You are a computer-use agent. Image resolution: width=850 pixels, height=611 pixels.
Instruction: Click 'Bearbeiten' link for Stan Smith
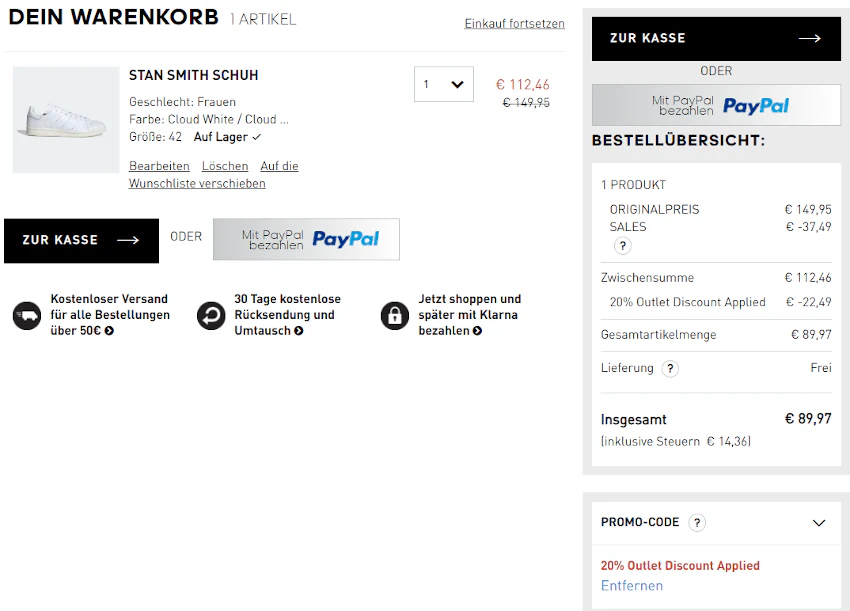pyautogui.click(x=159, y=166)
